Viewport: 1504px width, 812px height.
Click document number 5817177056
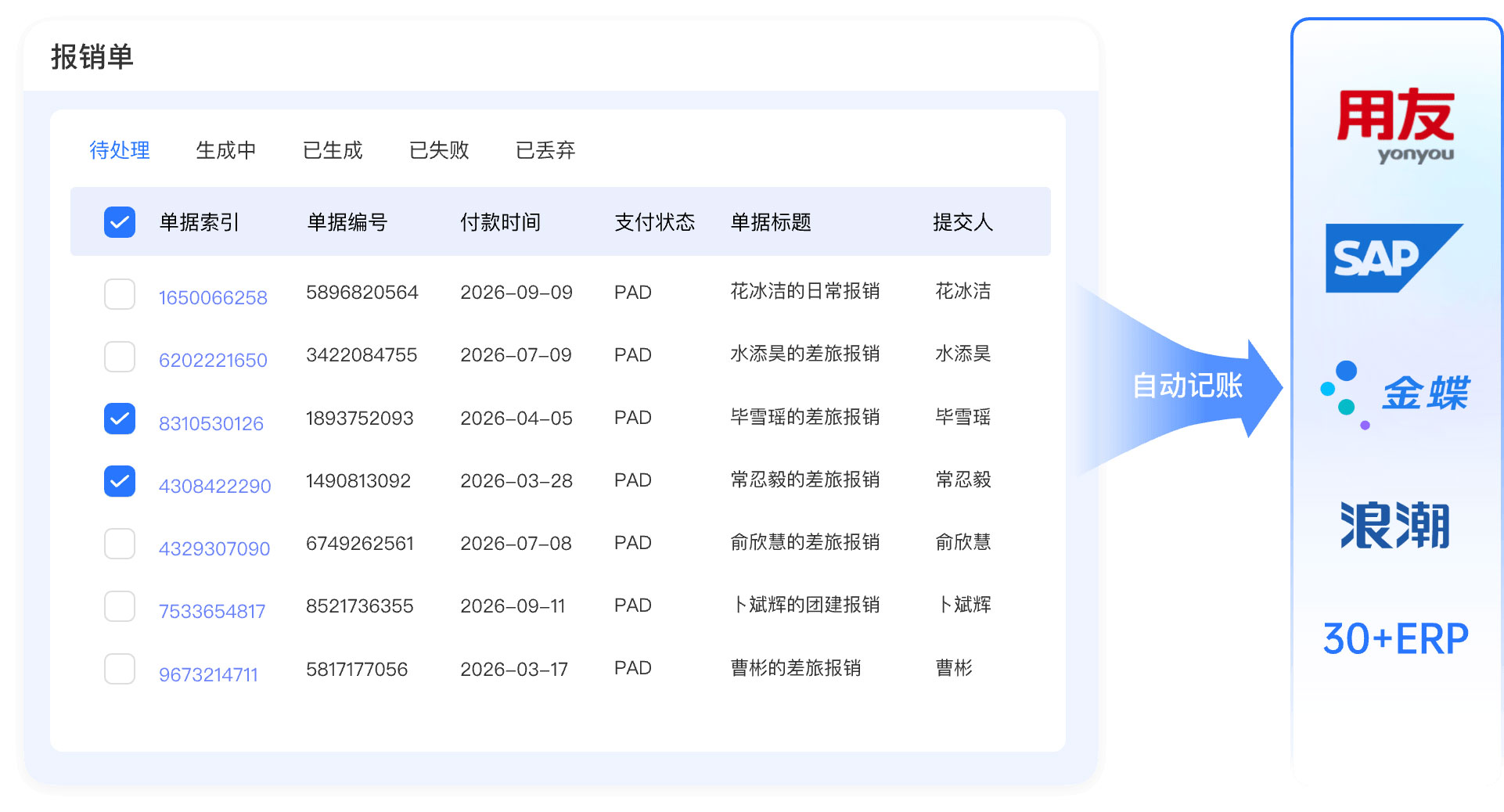click(357, 670)
